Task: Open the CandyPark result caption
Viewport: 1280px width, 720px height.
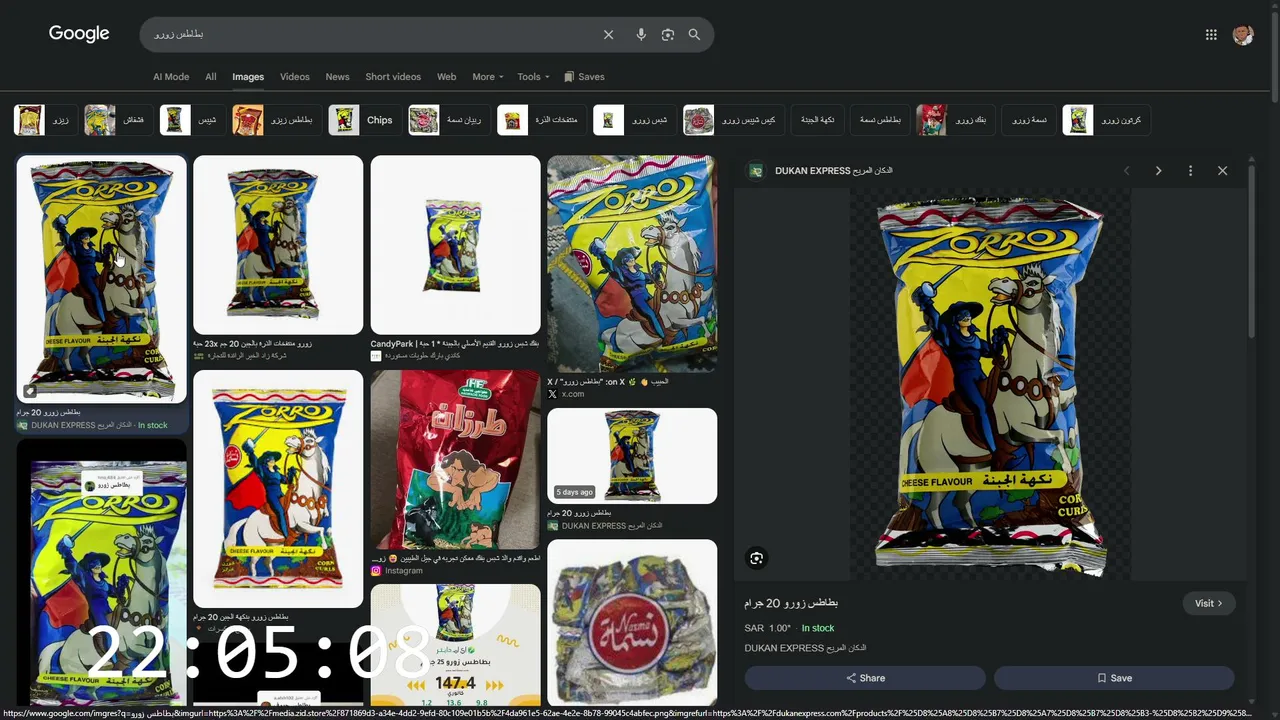Action: [455, 344]
